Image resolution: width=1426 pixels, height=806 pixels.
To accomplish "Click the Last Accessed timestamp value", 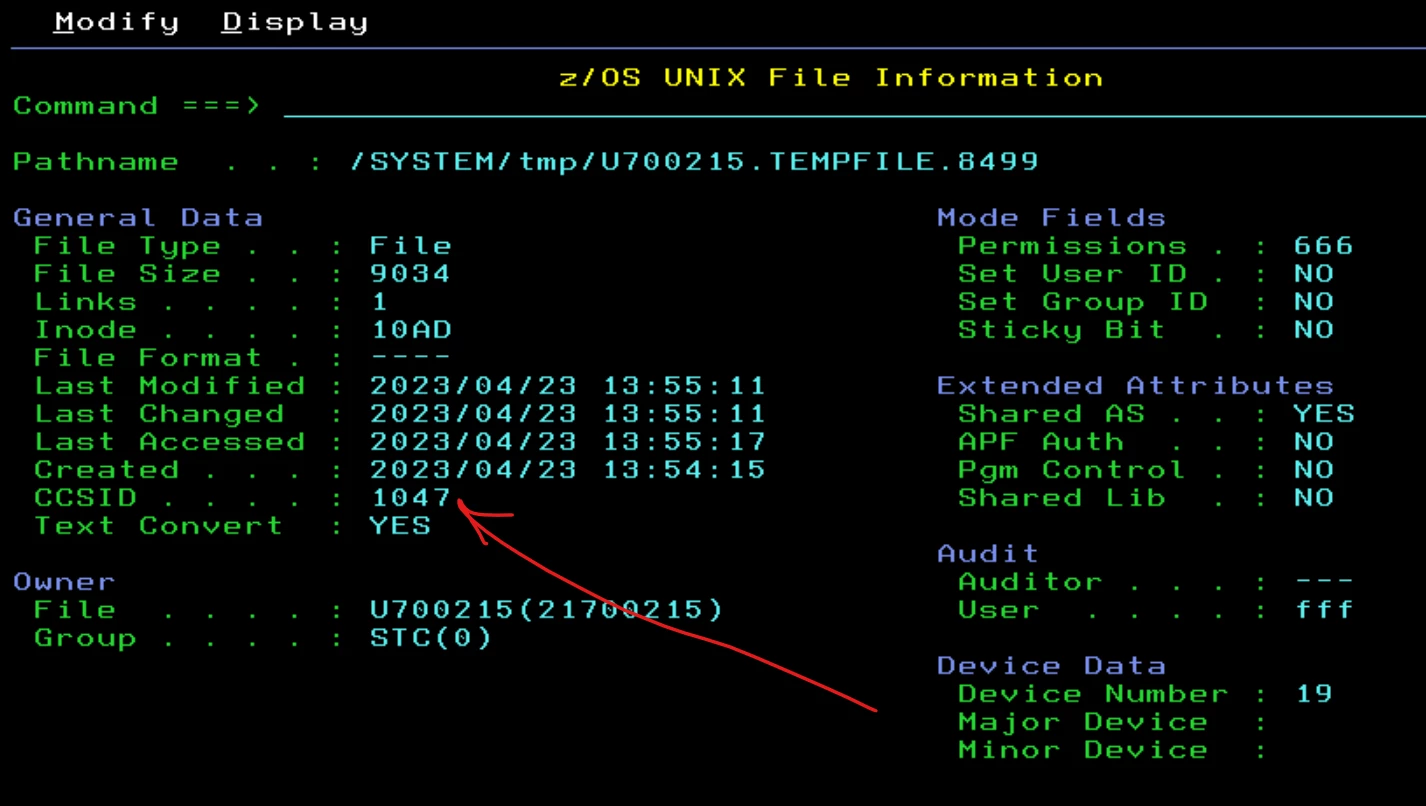I will pos(567,442).
